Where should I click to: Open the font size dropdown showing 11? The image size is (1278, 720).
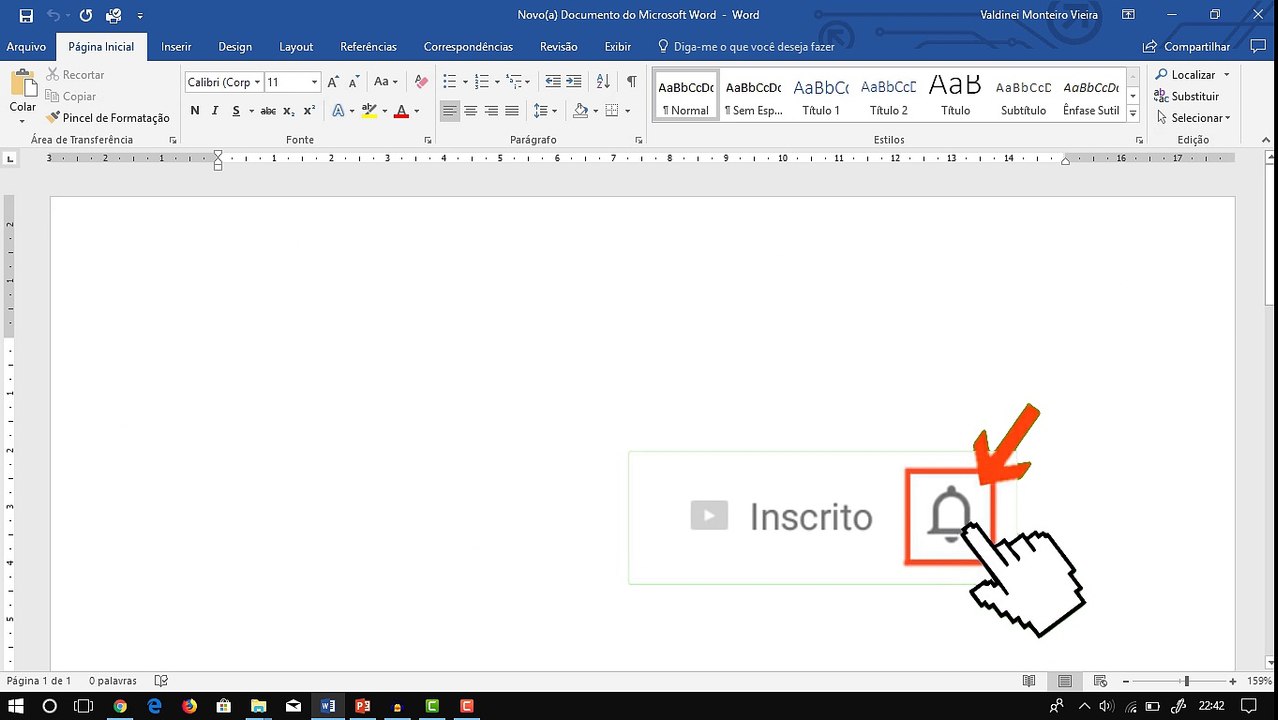click(x=314, y=82)
